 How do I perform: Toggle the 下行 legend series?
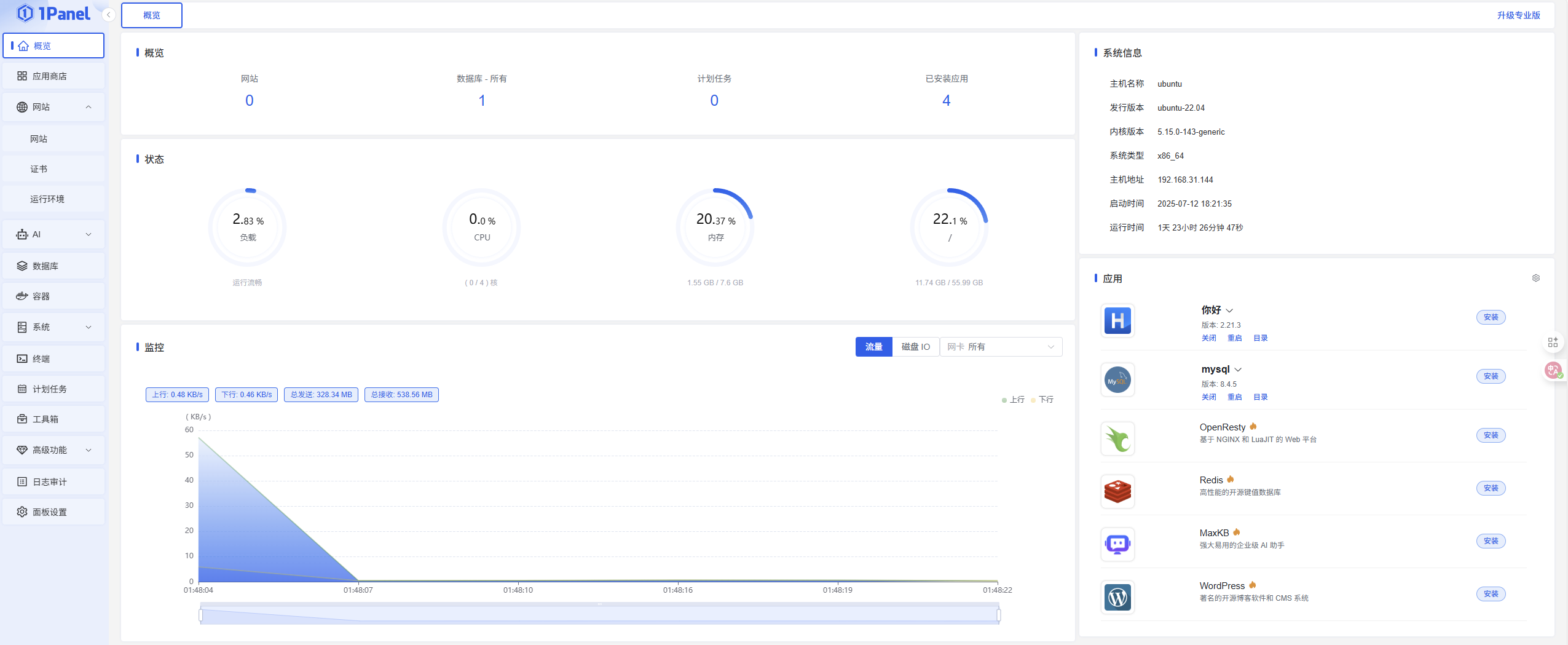[x=1042, y=400]
